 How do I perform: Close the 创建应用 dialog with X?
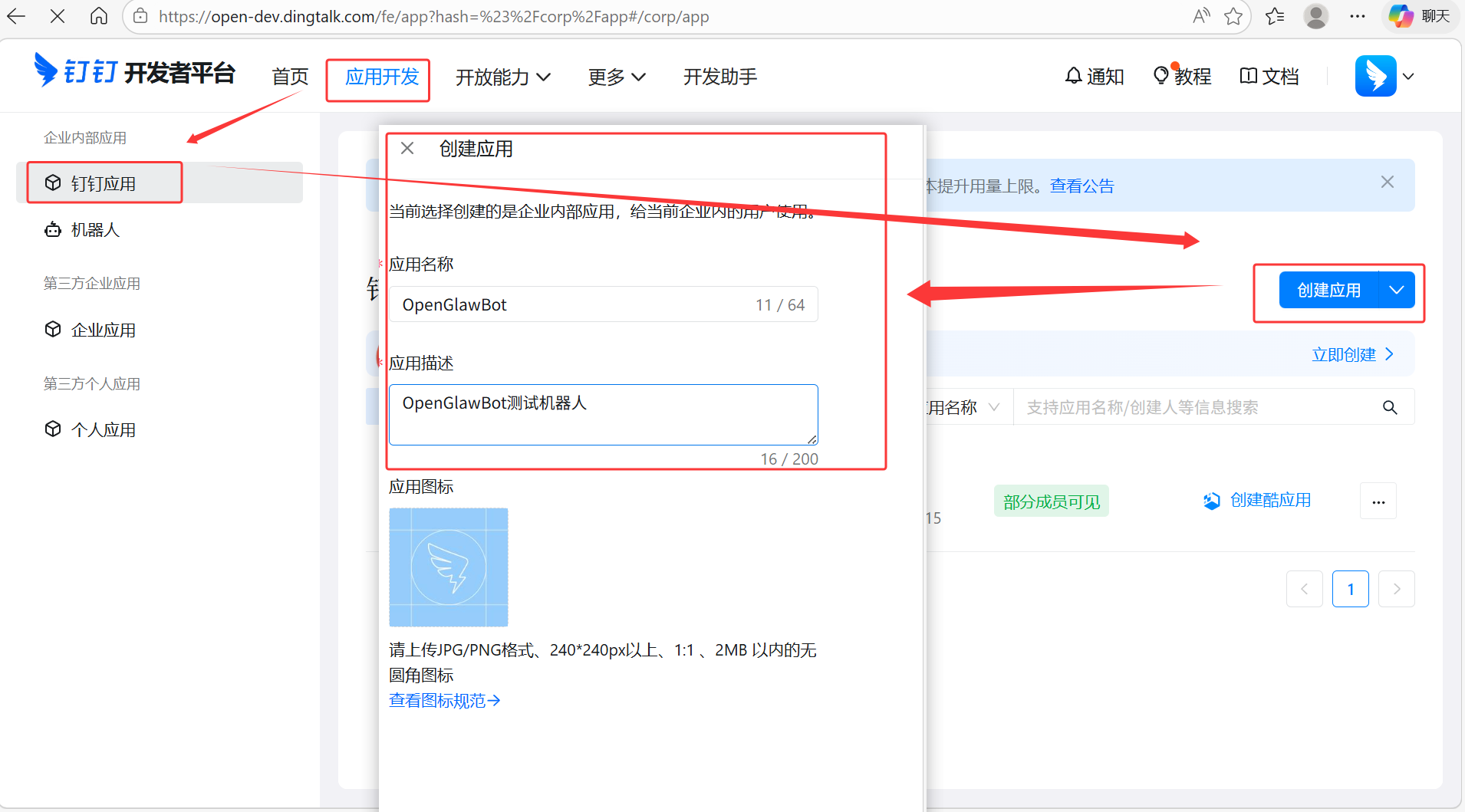coord(407,148)
